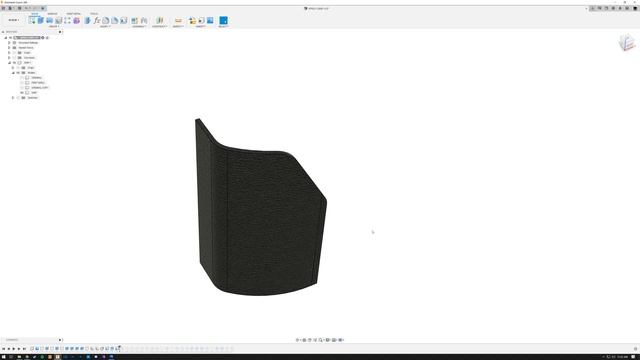The width and height of the screenshot is (640, 360).
Task: Jump timeline to the end
Action: [x=24, y=349]
